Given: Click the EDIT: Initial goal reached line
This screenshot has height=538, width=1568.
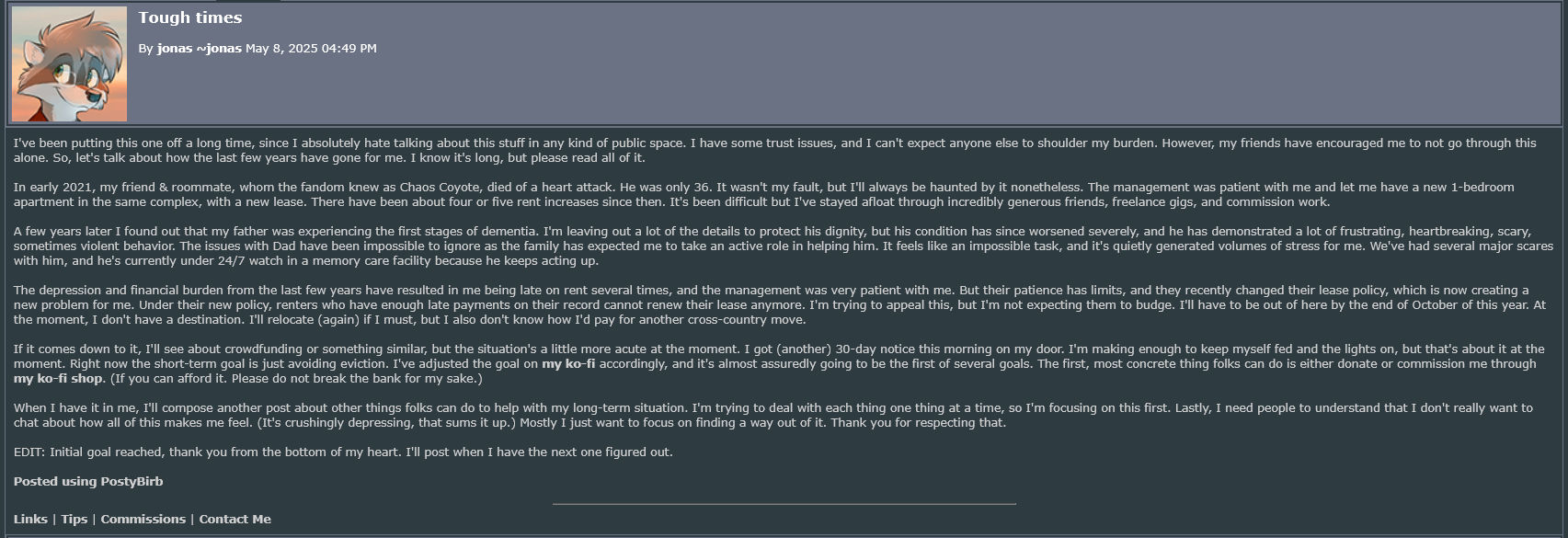Looking at the screenshot, I should pyautogui.click(x=343, y=452).
